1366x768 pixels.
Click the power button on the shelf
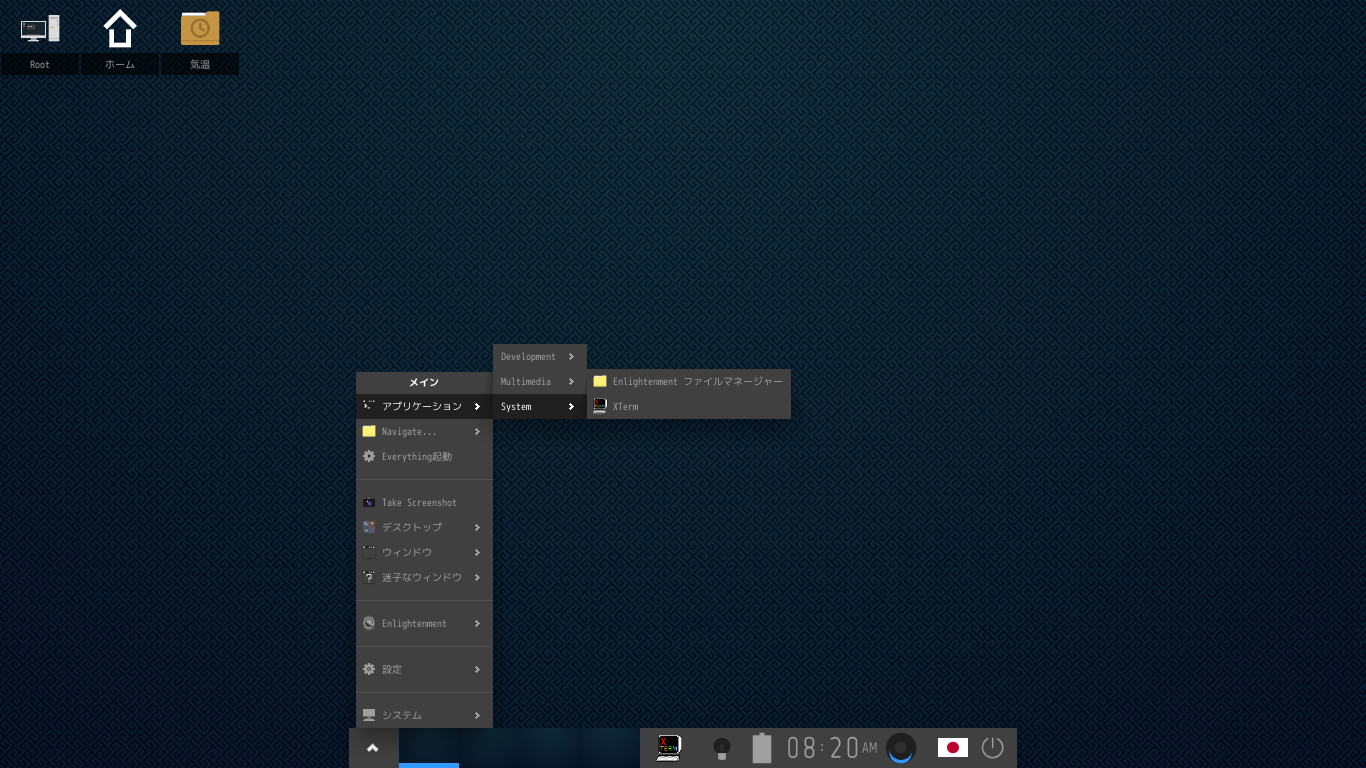point(992,748)
